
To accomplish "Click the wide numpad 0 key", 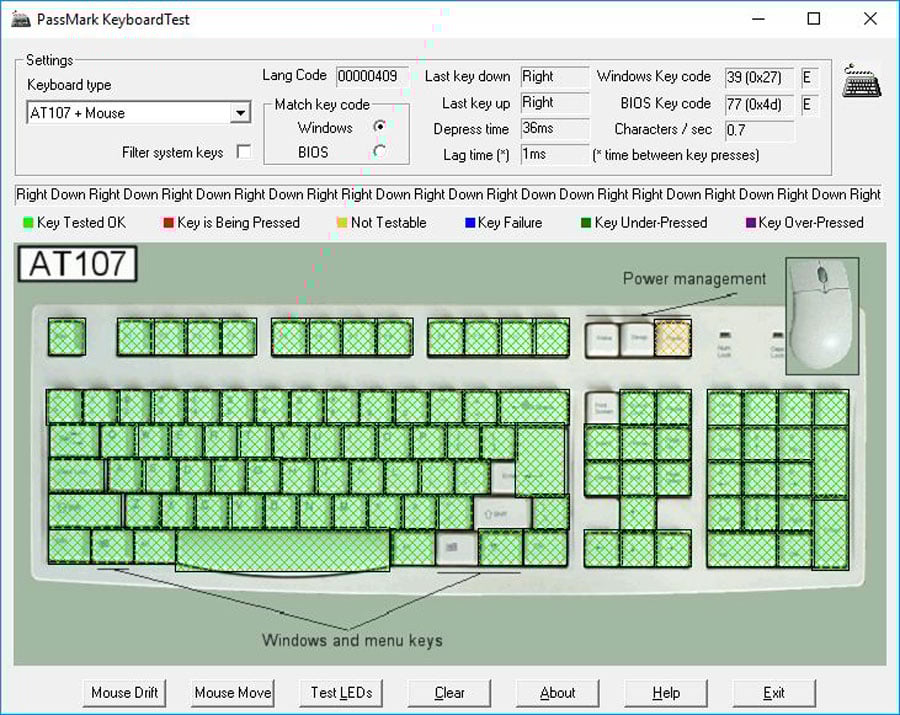I will click(x=742, y=549).
